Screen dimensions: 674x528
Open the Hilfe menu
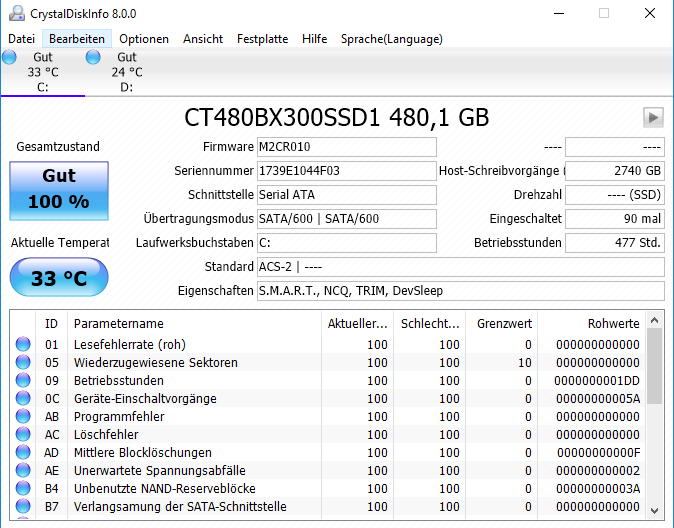[x=315, y=39]
